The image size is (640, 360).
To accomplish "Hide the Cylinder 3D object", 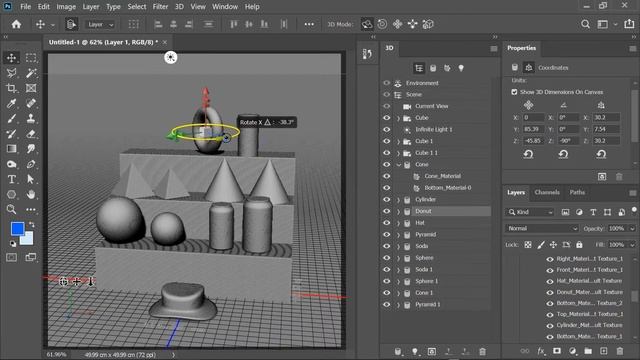I will coord(387,200).
